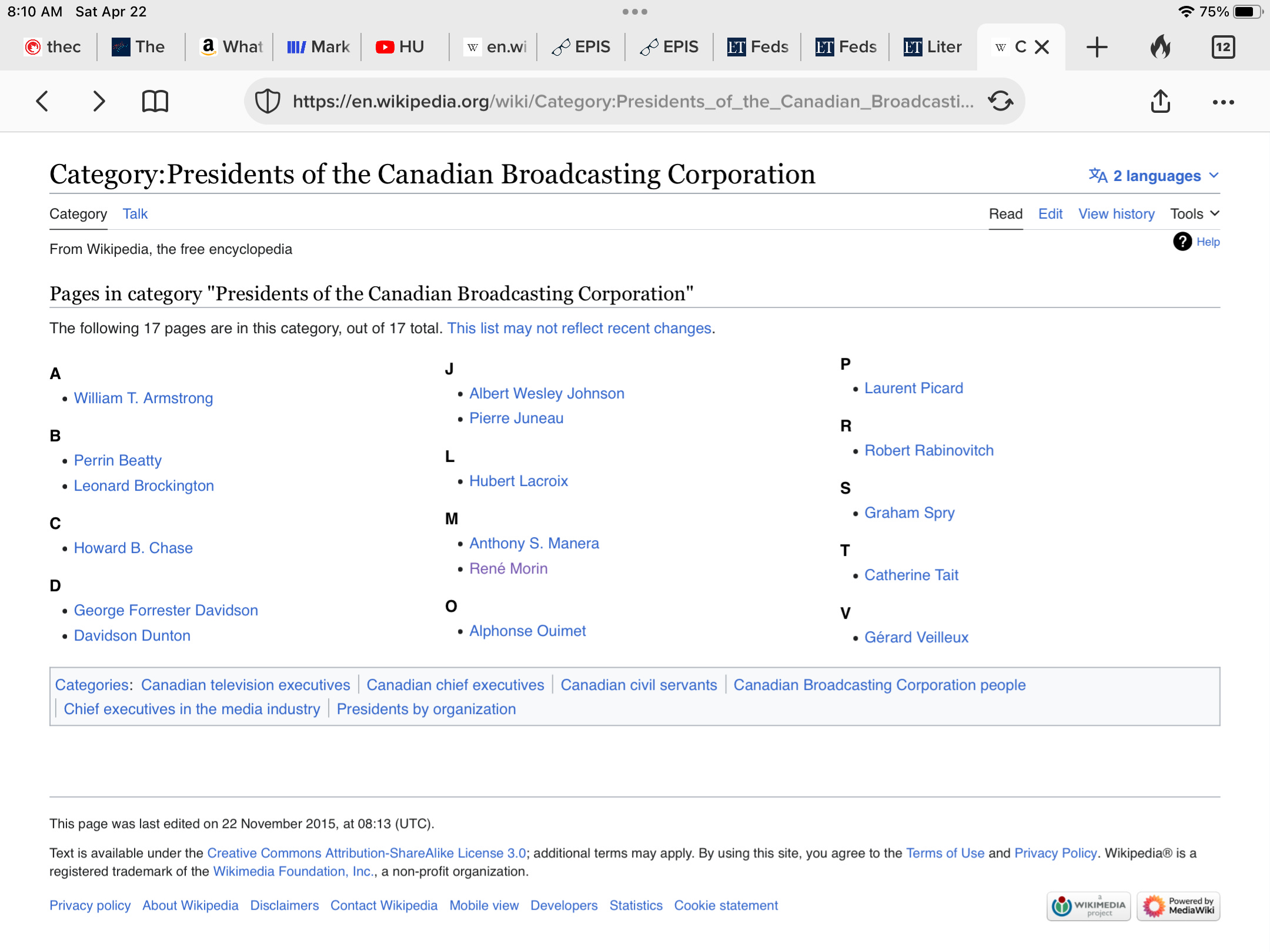Image resolution: width=1270 pixels, height=952 pixels.
Task: Click the Powered by MediaWiki badge
Action: pyautogui.click(x=1179, y=906)
